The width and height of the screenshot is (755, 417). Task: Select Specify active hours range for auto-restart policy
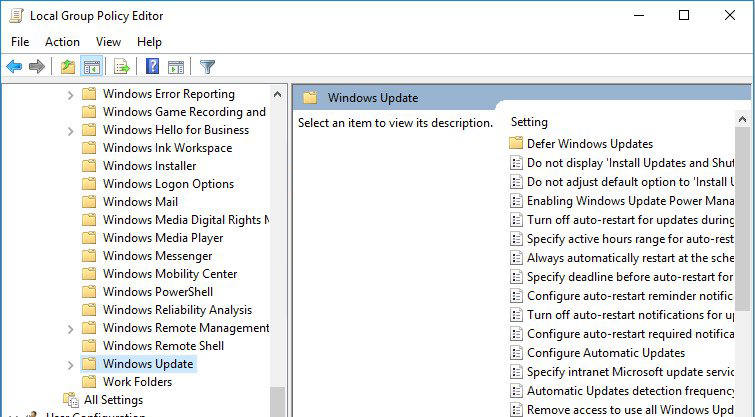630,239
